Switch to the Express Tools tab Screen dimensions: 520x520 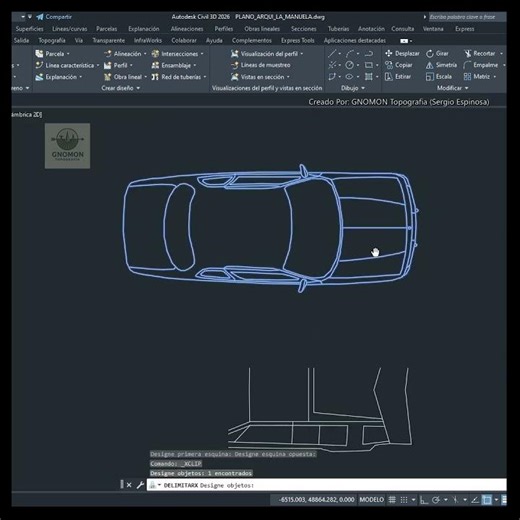click(298, 40)
